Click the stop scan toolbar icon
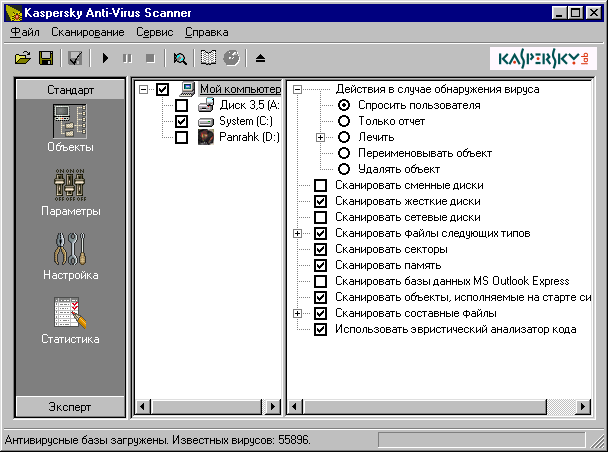 pos(150,59)
